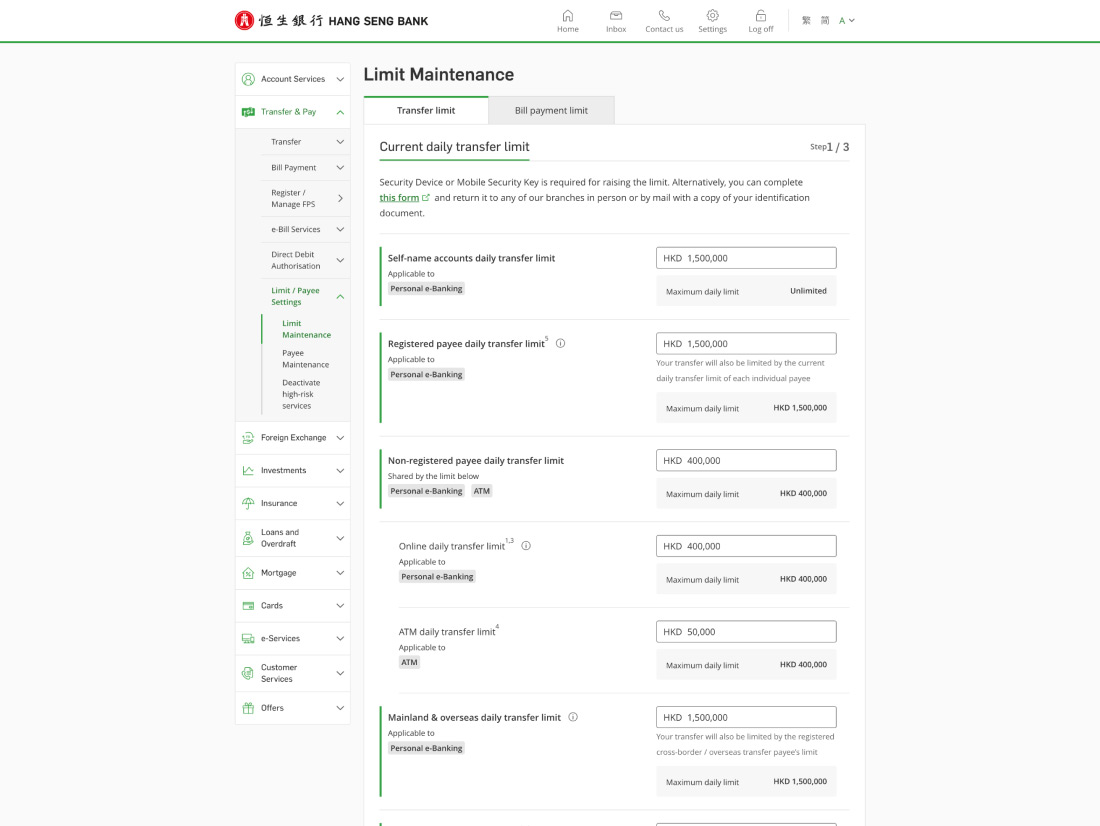Screen dimensions: 1100x826
Task: Click the Log off padlock icon
Action: coord(761,16)
